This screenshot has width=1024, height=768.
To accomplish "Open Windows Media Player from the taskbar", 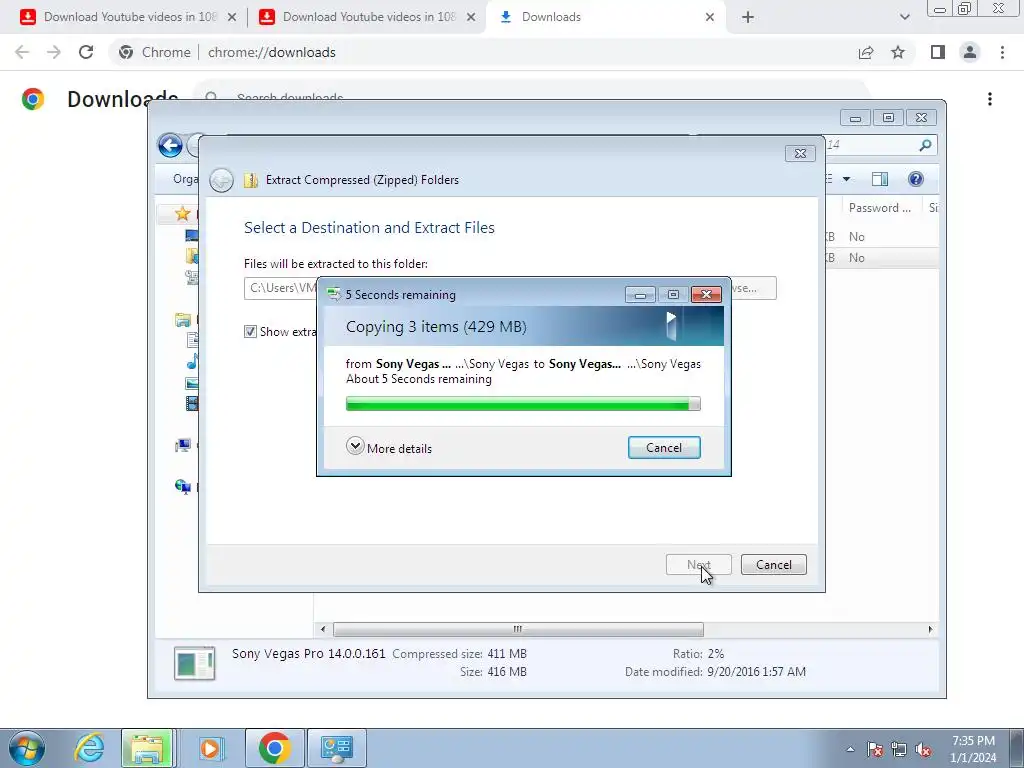I will point(211,748).
